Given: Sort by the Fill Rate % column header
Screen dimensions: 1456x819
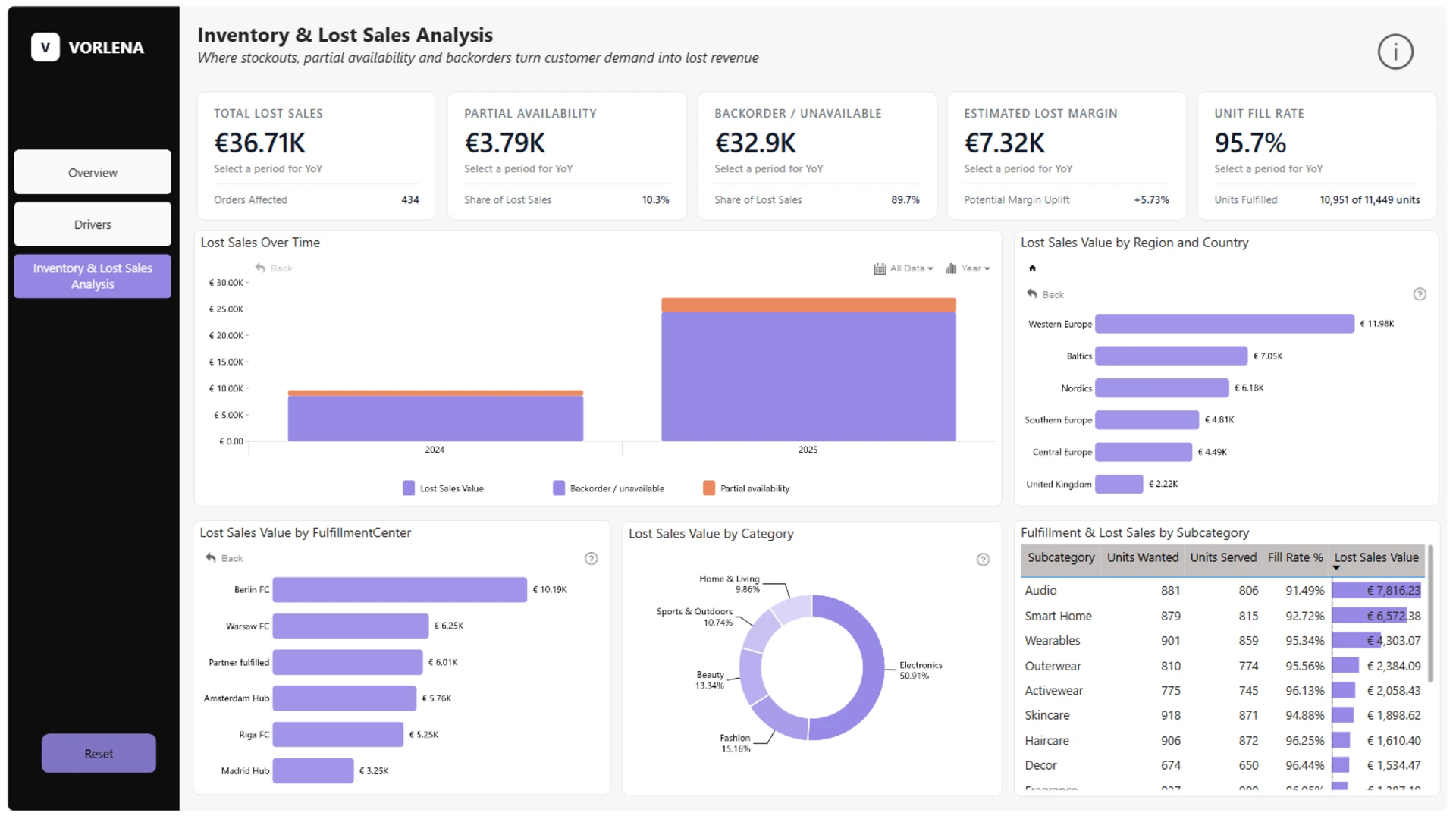Looking at the screenshot, I should [1295, 557].
